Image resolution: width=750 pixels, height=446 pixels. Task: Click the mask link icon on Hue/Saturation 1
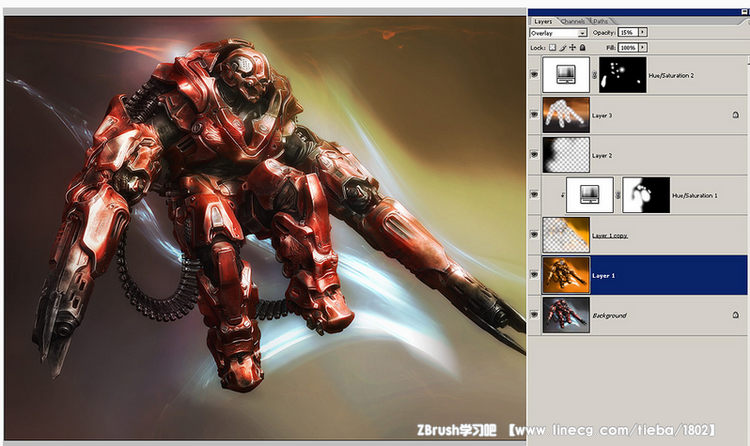(x=618, y=195)
